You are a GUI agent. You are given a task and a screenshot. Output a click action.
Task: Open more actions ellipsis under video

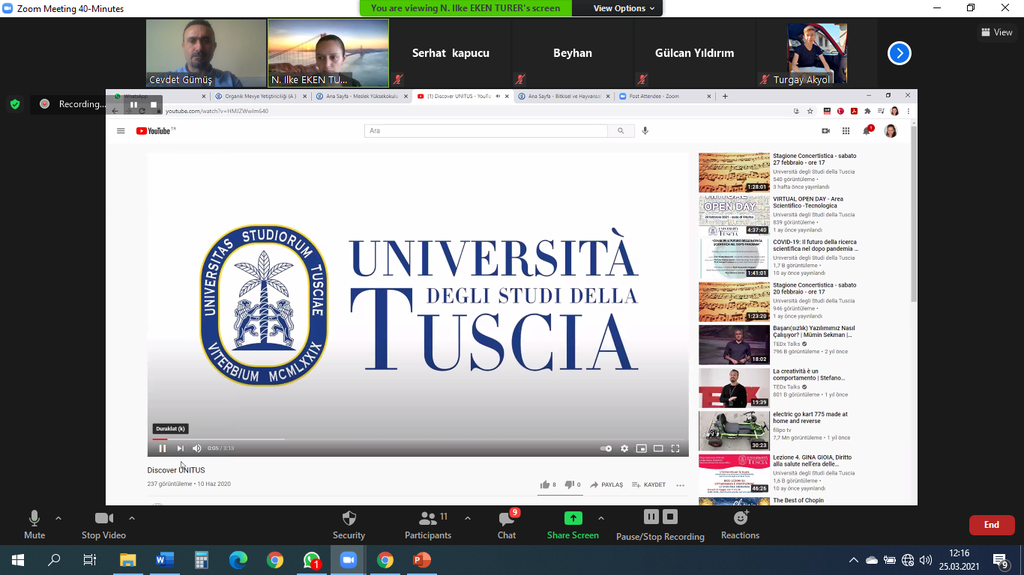(680, 485)
